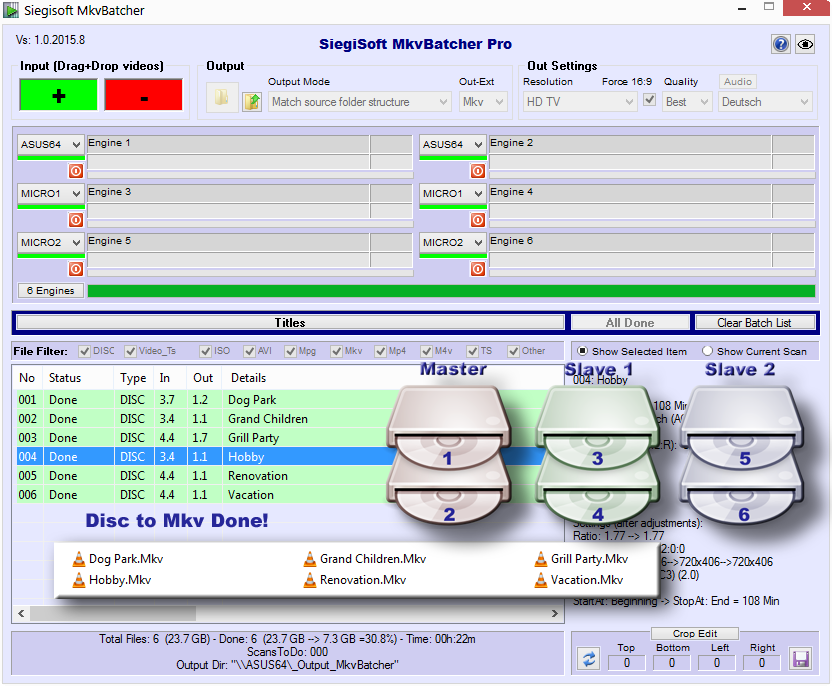Image resolution: width=832 pixels, height=686 pixels.
Task: Stop Engine 4 with red stop icon
Action: click(478, 220)
